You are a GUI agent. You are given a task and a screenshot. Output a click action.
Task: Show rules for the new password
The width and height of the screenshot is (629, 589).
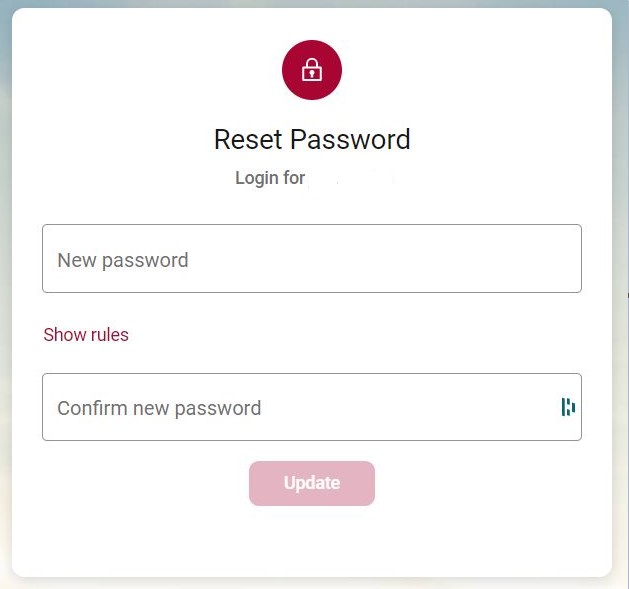86,335
